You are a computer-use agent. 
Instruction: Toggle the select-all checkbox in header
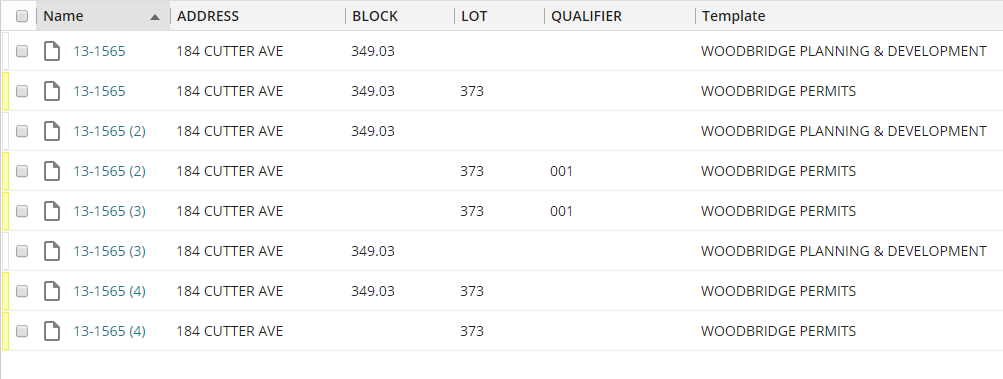[22, 16]
